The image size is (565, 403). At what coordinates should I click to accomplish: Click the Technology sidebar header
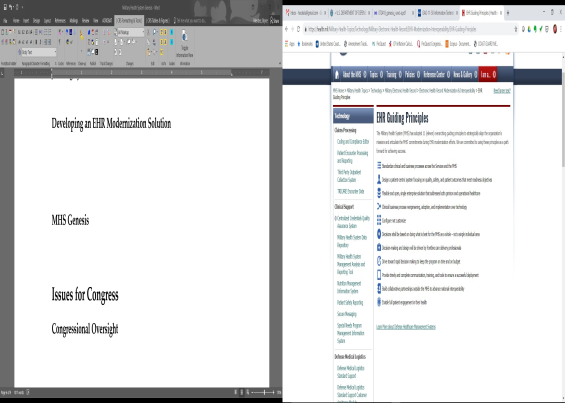(x=353, y=116)
